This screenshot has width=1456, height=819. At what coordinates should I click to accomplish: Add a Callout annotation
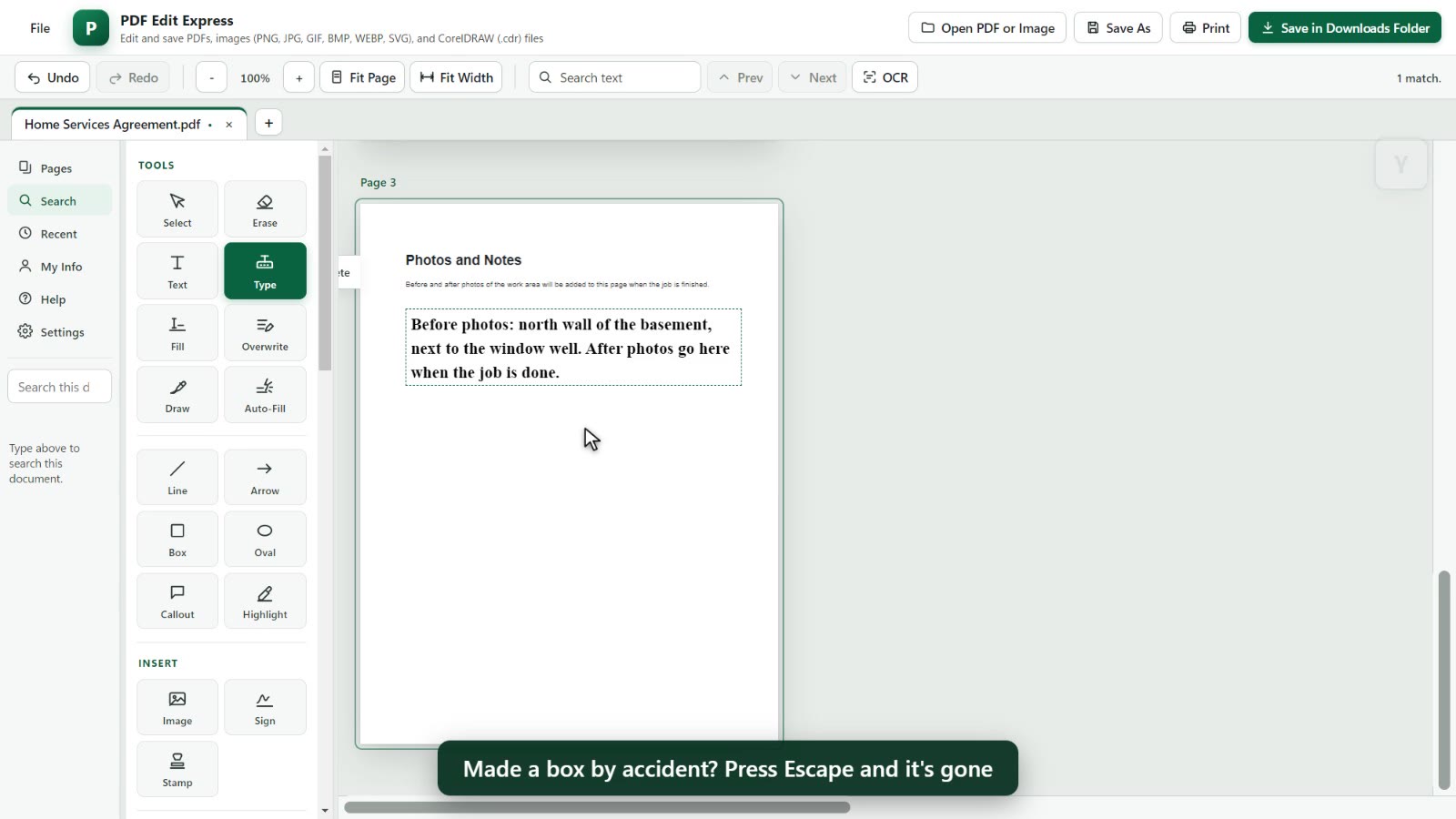(x=177, y=601)
